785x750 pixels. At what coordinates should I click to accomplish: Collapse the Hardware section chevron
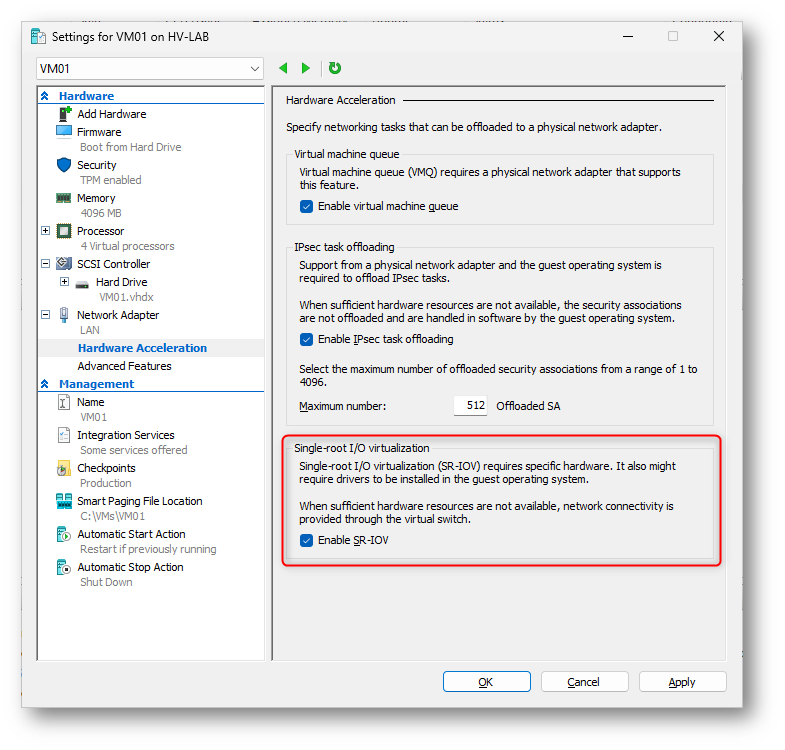pos(45,96)
